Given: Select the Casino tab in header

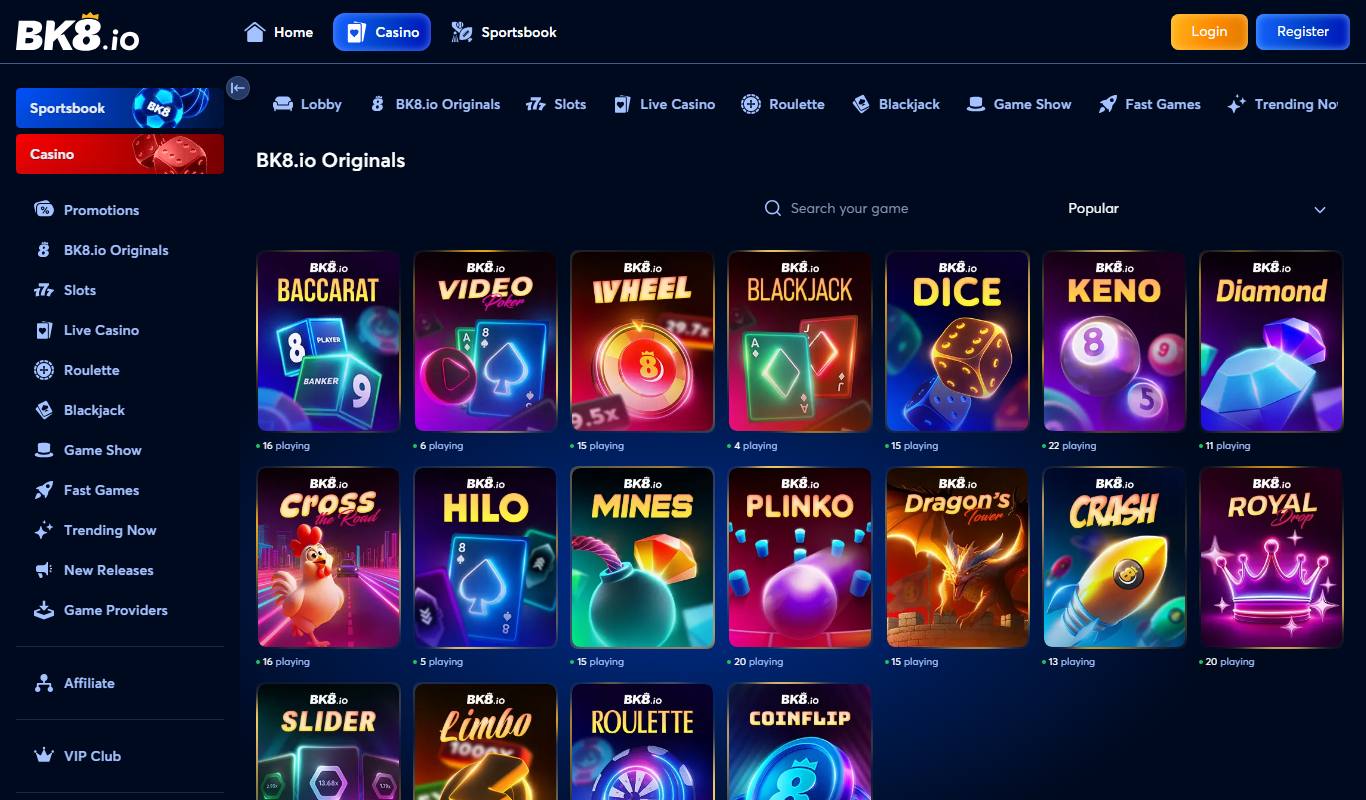Looking at the screenshot, I should (382, 32).
